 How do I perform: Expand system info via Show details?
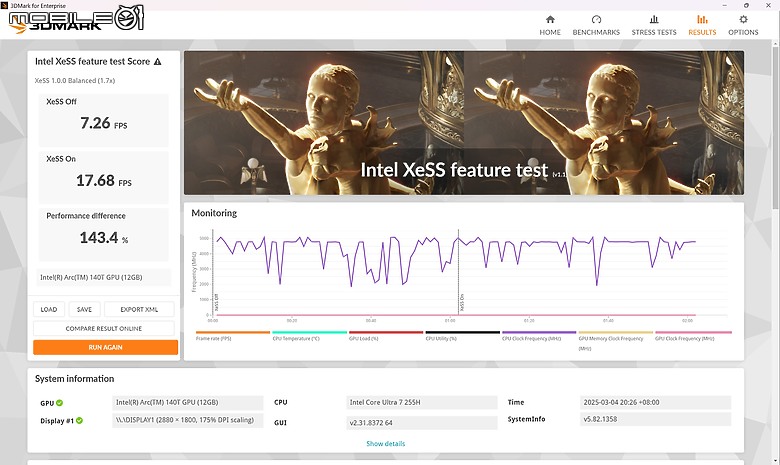point(386,443)
